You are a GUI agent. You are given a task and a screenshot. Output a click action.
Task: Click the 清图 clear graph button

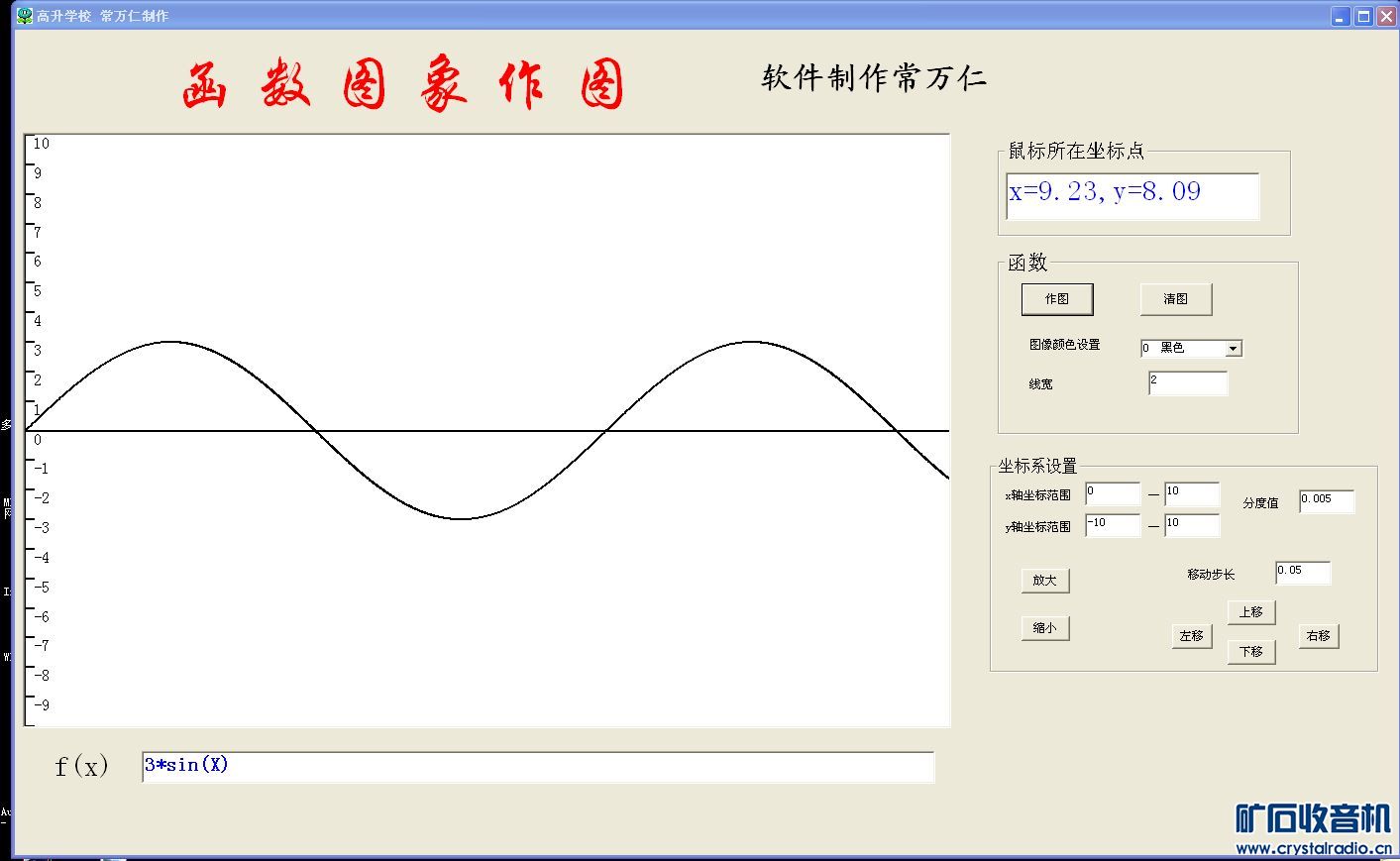[x=1175, y=299]
